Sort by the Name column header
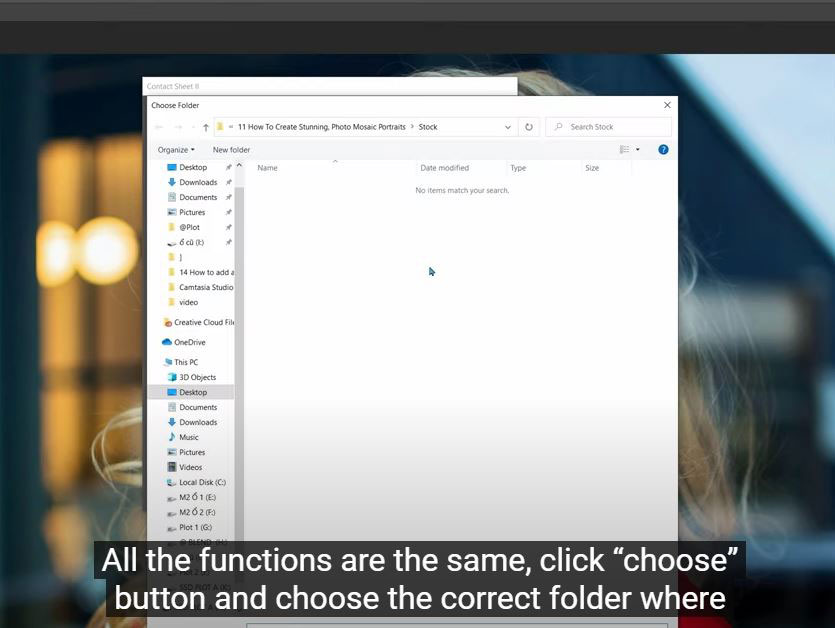Viewport: 835px width, 628px height. (x=267, y=168)
